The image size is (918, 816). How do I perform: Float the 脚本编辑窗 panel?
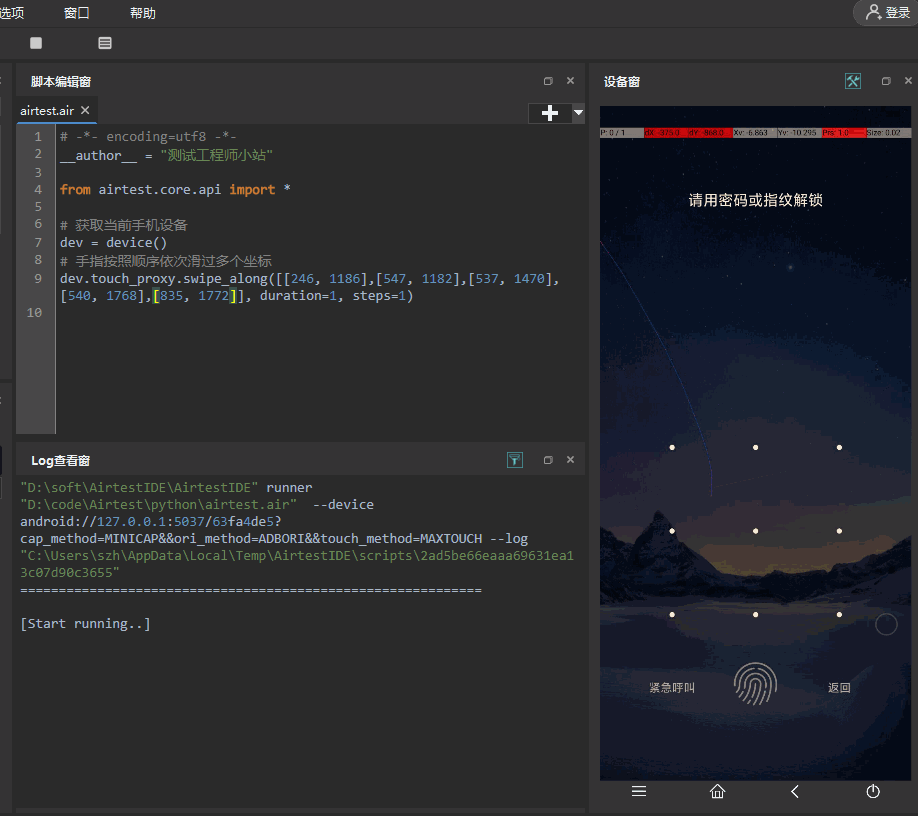[x=548, y=81]
